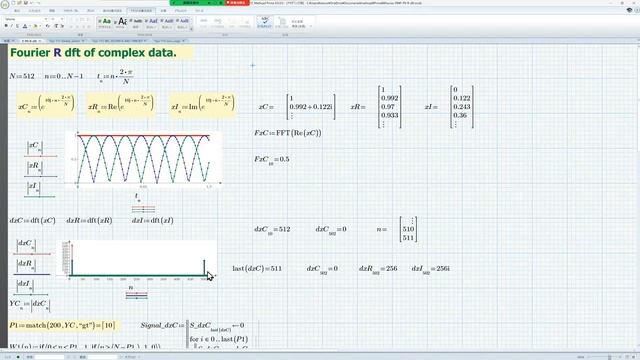Click the Replace input field in status bar
This screenshot has height=360, width=640.
click(x=102, y=357)
